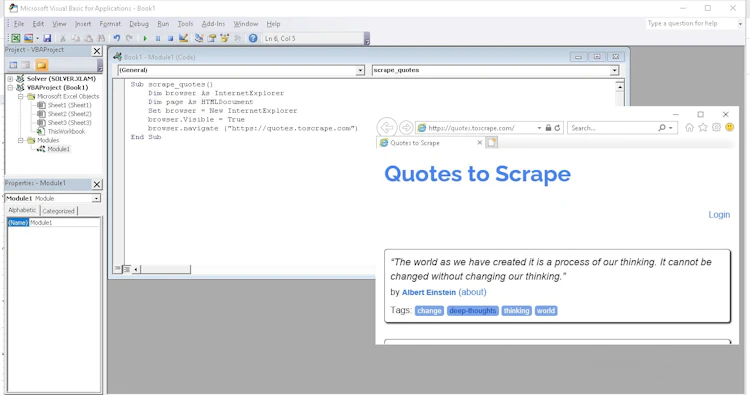The width and height of the screenshot is (750, 395).
Task: Click the View Code icon in Project pane
Action: pos(13,65)
